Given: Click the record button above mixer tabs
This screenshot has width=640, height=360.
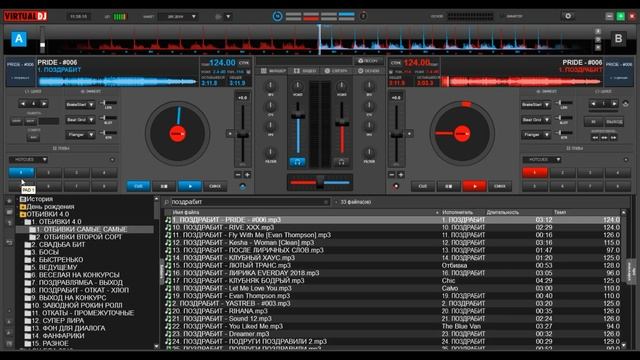Looking at the screenshot, I should coord(368,61).
